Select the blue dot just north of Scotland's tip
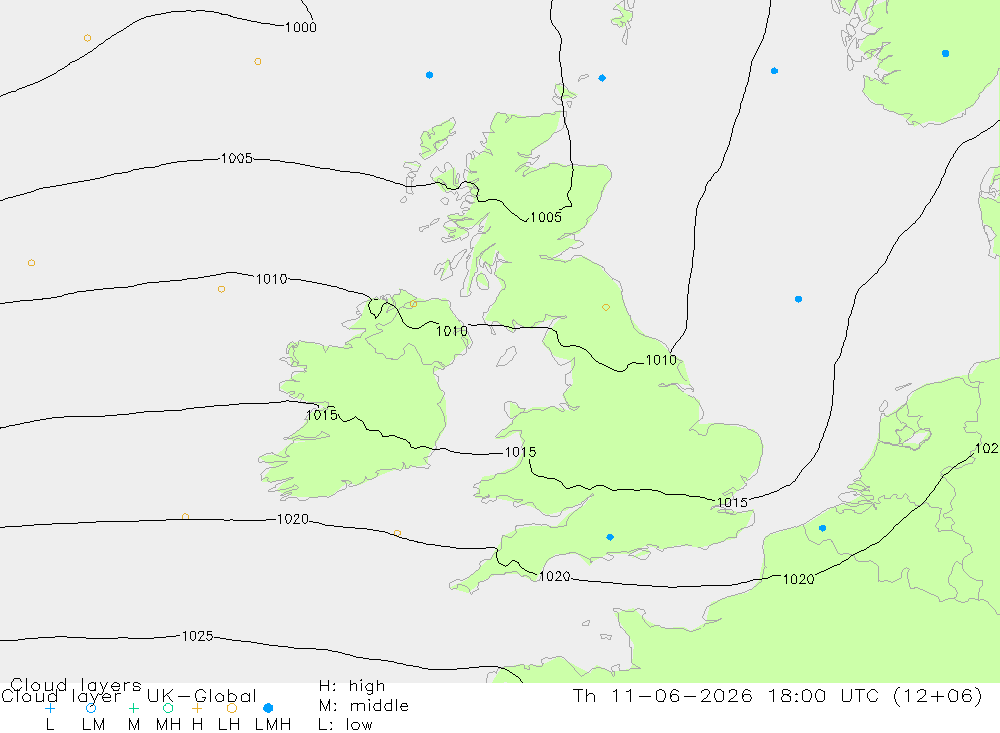 click(602, 78)
